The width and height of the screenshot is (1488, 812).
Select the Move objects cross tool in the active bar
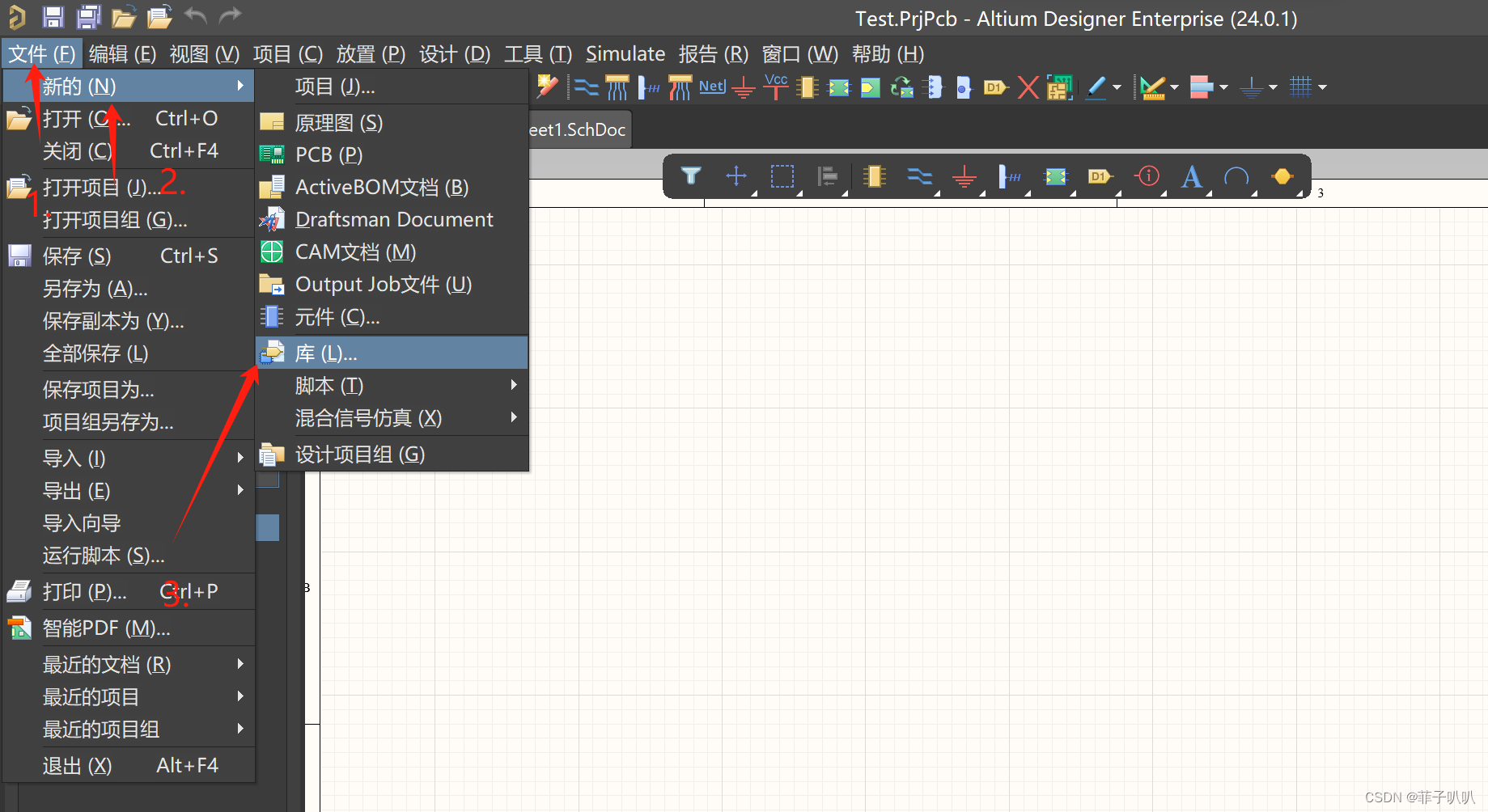click(736, 176)
